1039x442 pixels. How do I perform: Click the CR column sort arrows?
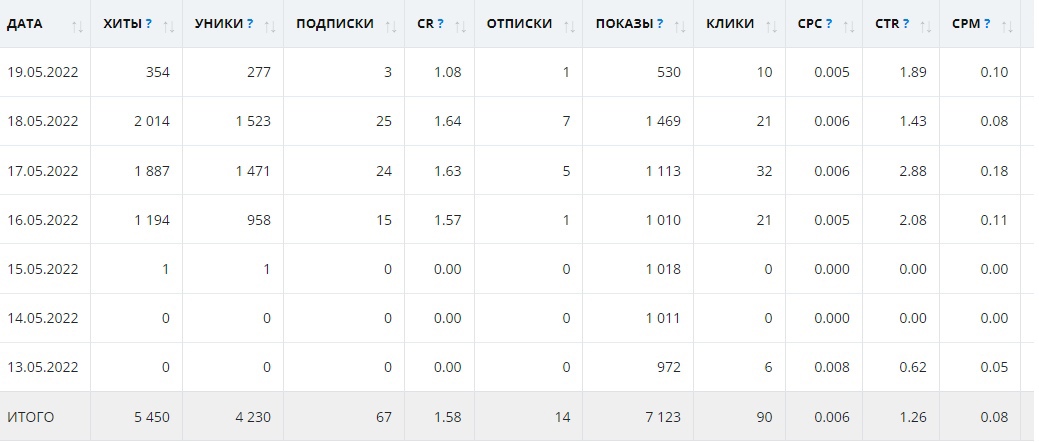pyautogui.click(x=460, y=25)
